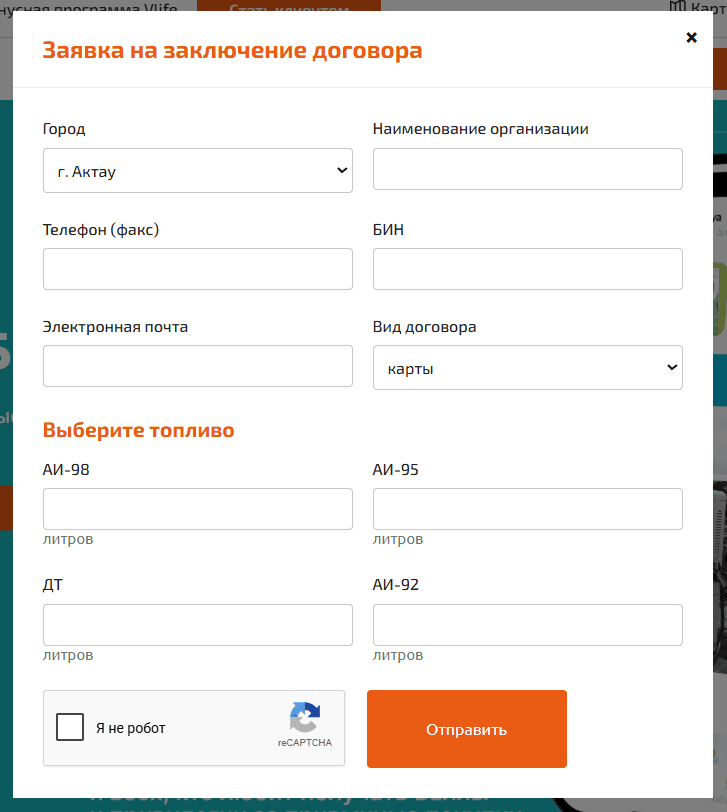Click the chevron arrow of Город select
Screen dimensions: 727x812
[x=342, y=170]
